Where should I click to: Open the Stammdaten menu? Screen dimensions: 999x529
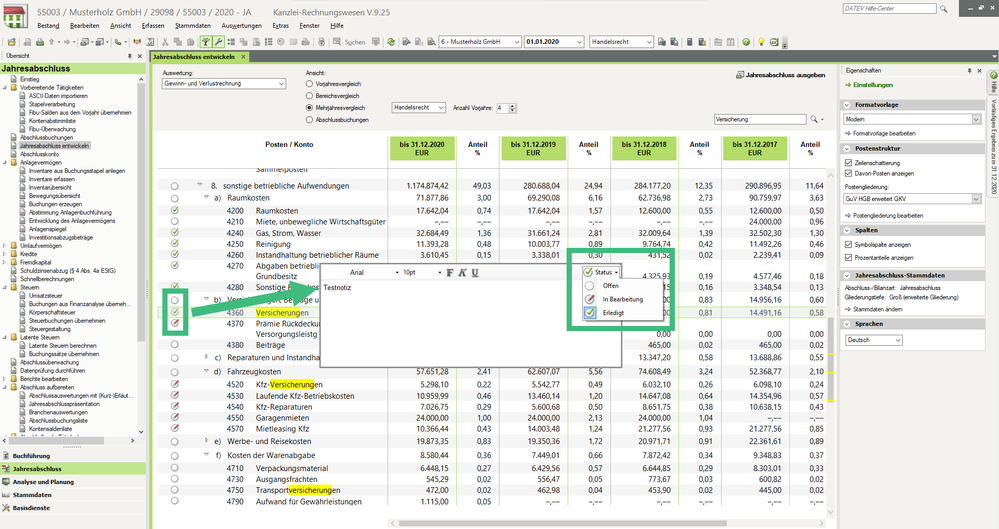193,25
